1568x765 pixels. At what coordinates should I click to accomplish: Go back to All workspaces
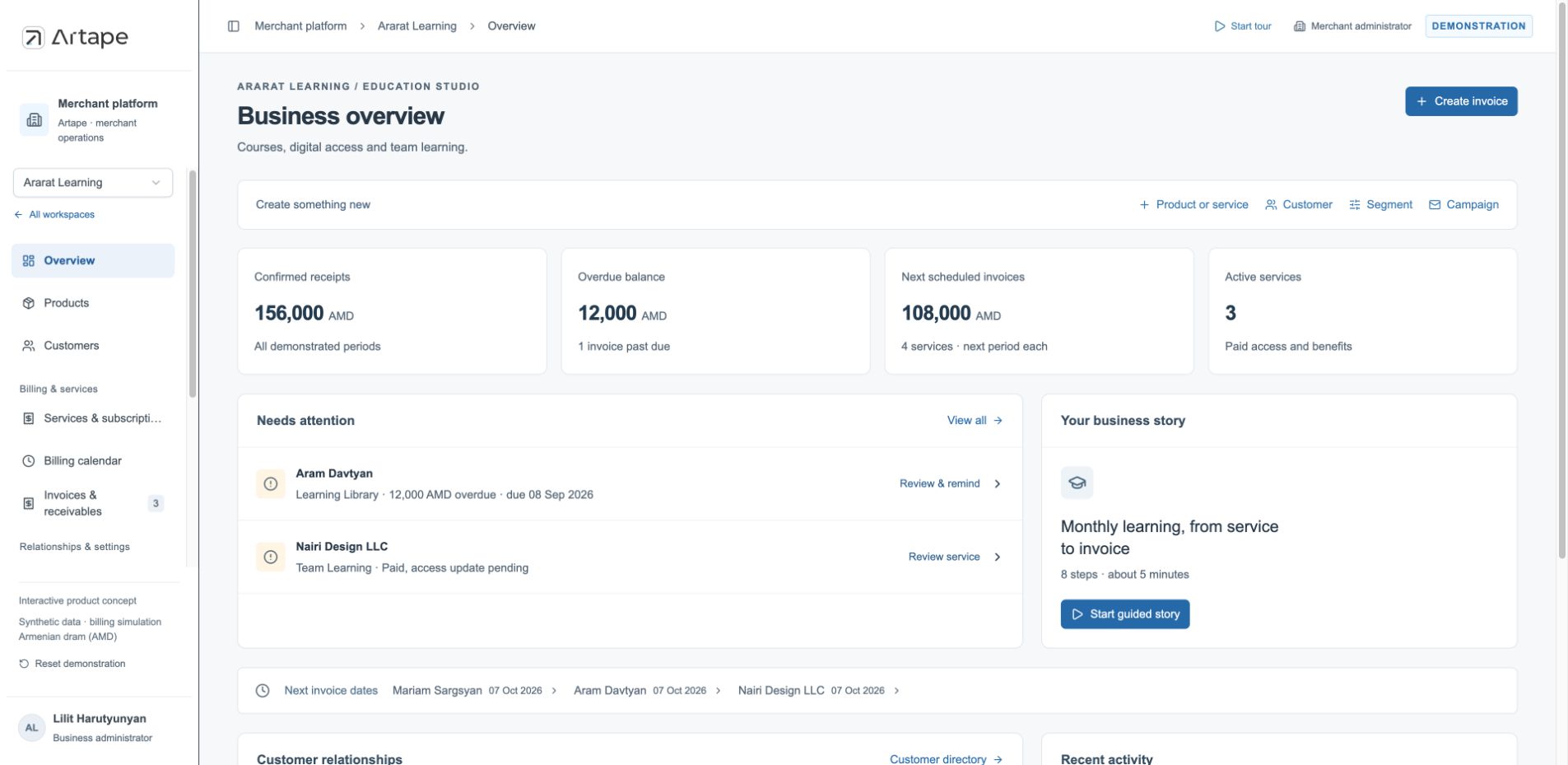tap(54, 215)
